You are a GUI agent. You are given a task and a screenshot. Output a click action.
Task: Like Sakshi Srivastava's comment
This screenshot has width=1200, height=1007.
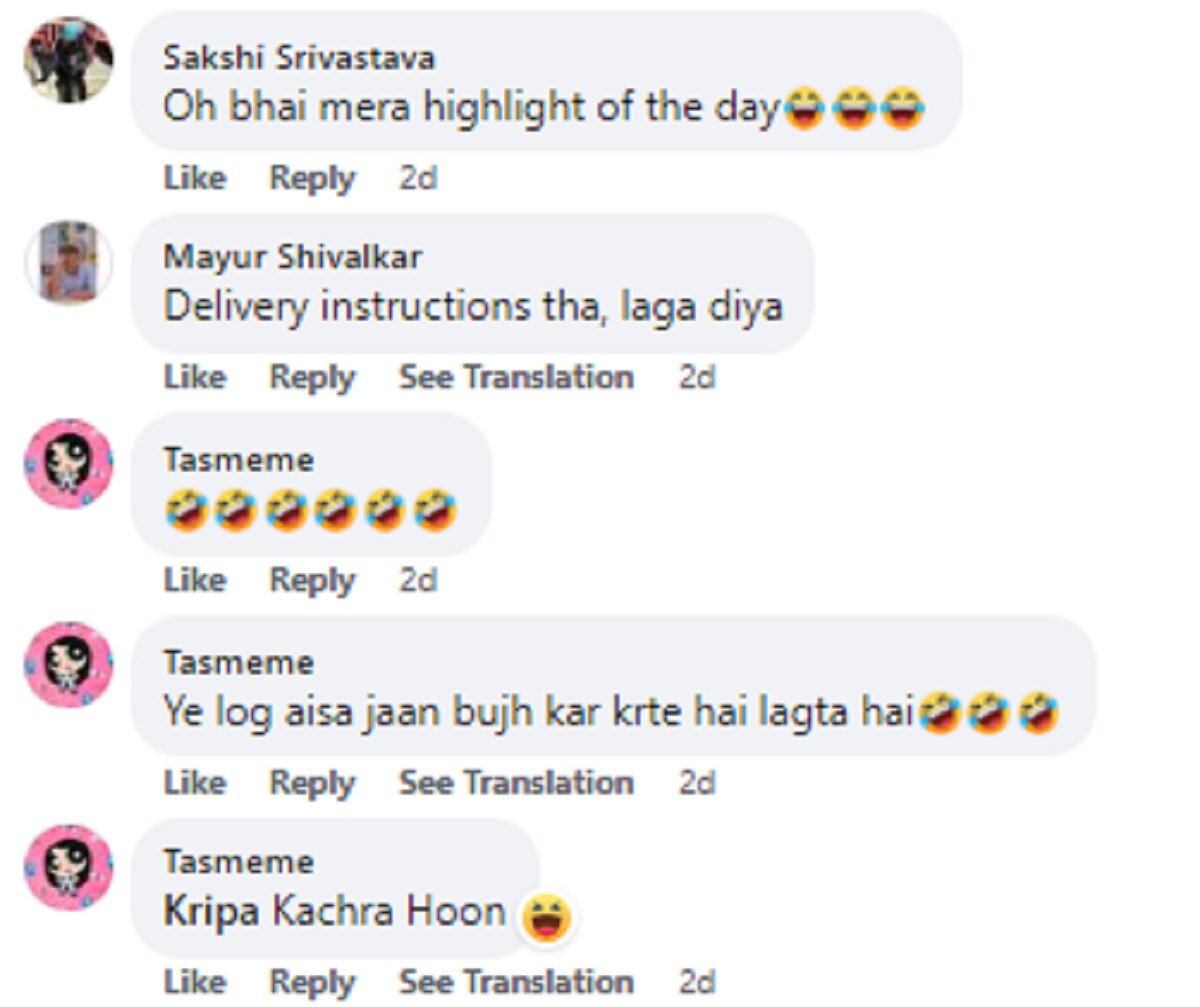(x=194, y=178)
